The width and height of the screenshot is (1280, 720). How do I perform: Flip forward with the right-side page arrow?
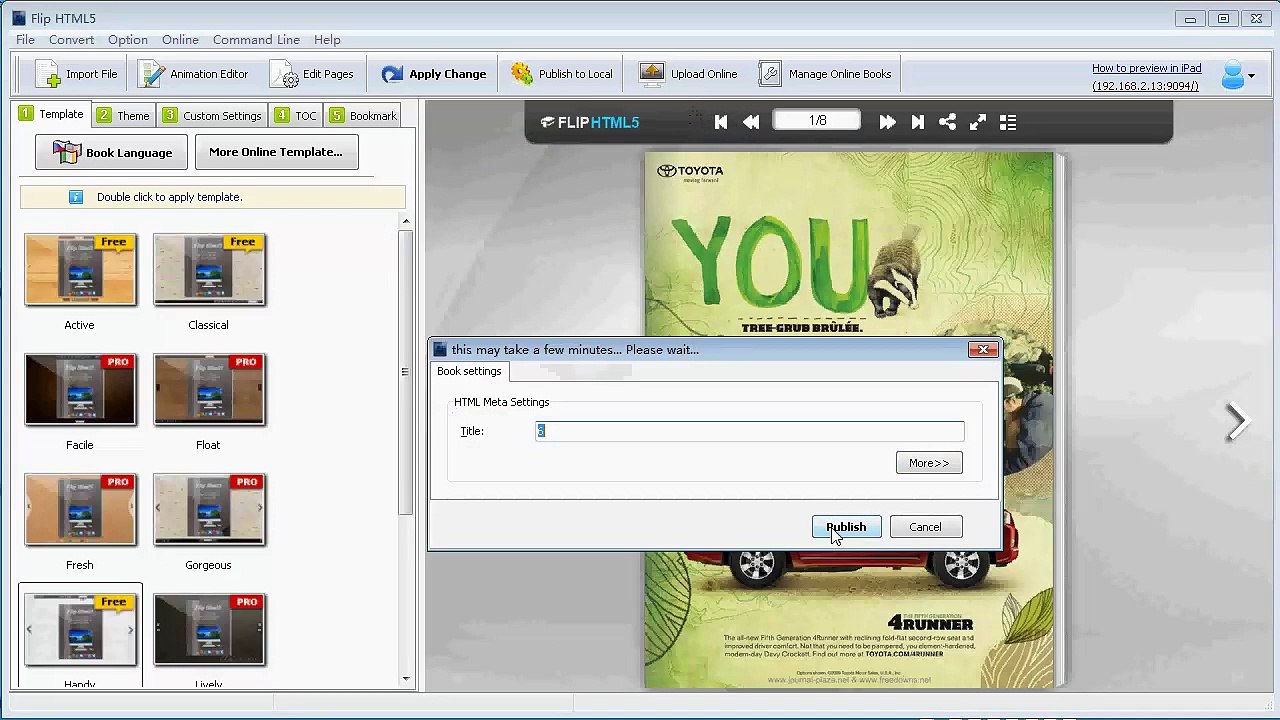tap(1238, 421)
